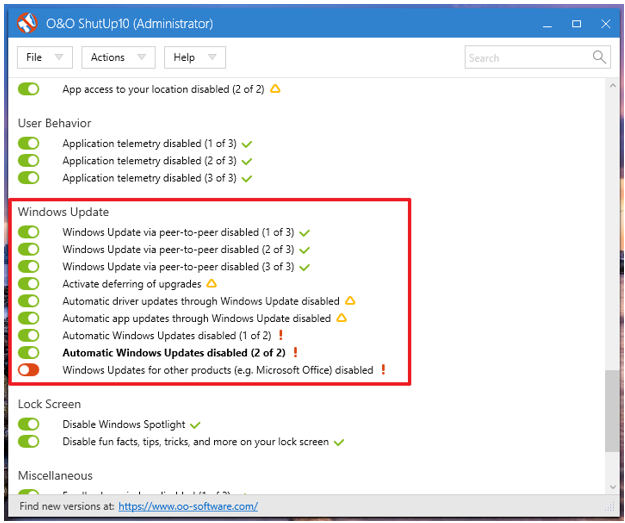Toggle peer-to-peer update (1 of 3) switch
This screenshot has width=625, height=523.
coord(29,232)
